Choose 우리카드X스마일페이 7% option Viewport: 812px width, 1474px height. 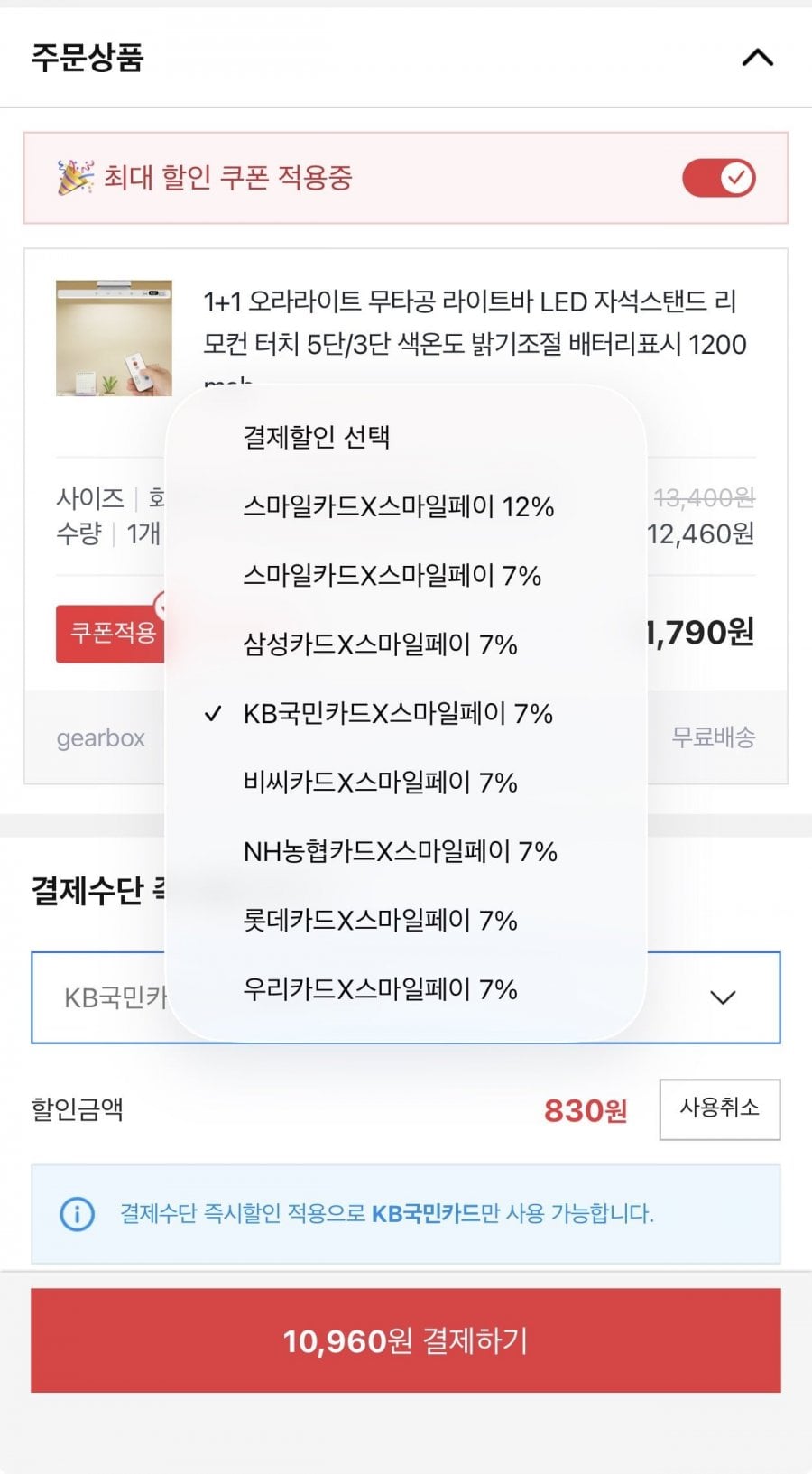click(380, 989)
